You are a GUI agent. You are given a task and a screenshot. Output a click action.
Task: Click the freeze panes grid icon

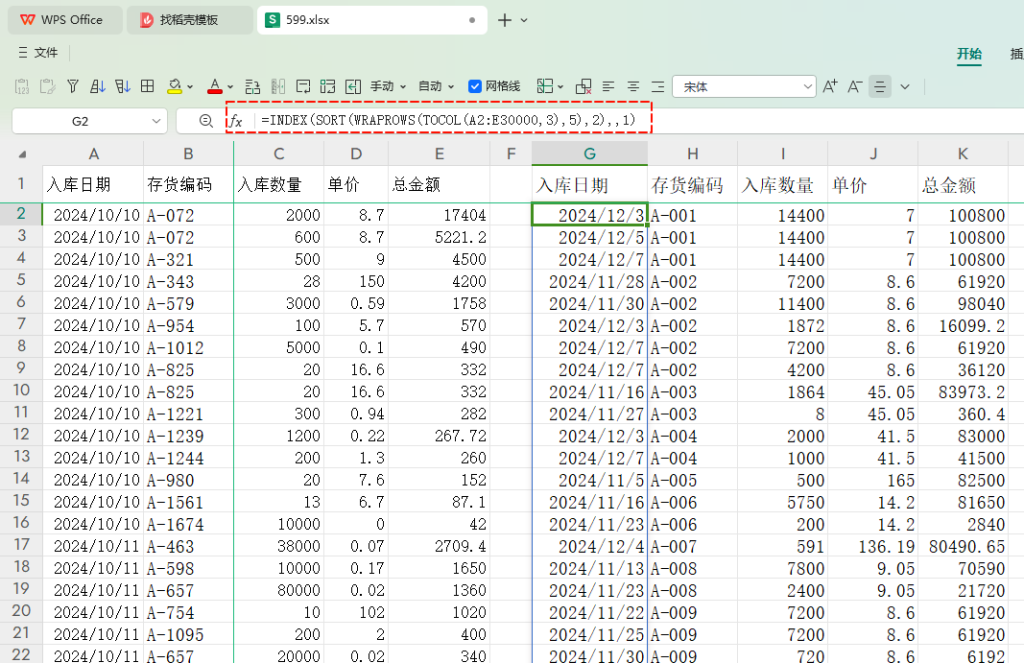coord(545,86)
